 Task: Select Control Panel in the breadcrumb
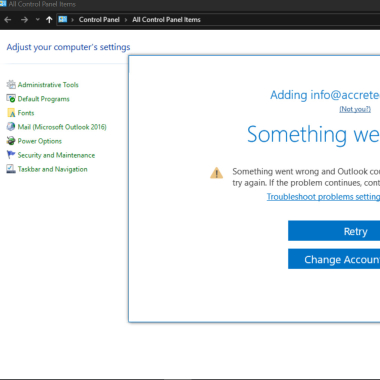(99, 20)
